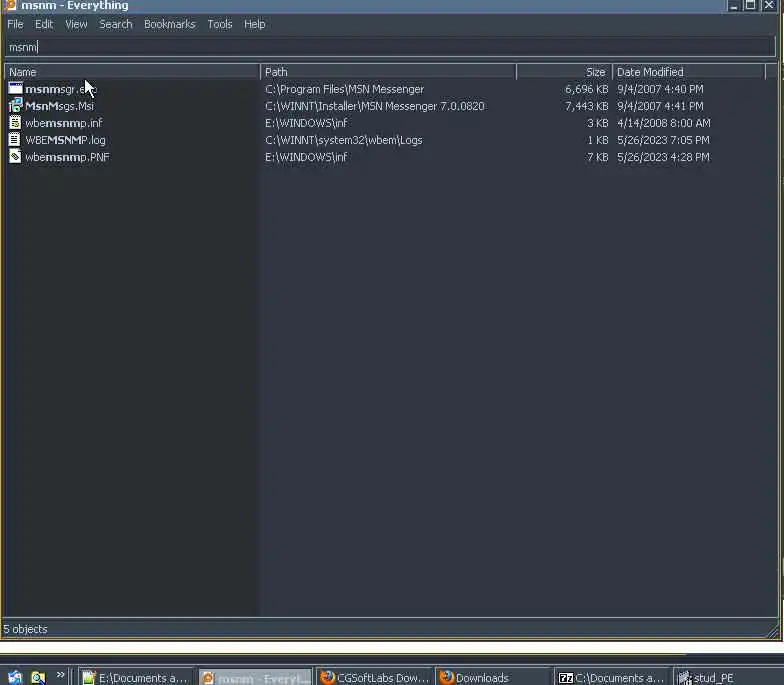Click the E:\WINDOWS\inf path of wbemsnmp.PNF

306,157
